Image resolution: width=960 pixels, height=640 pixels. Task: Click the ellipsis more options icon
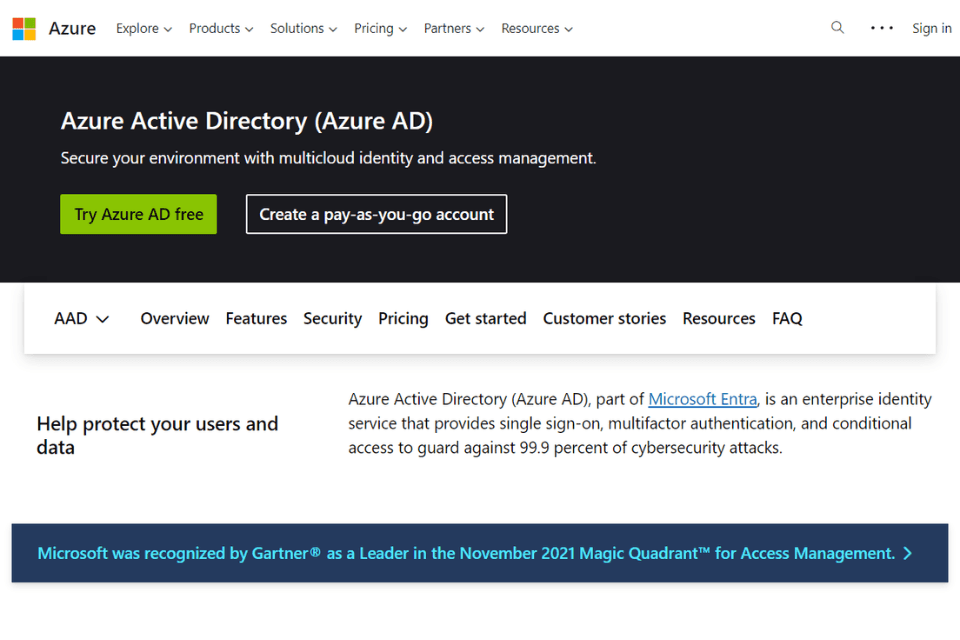coord(881,27)
